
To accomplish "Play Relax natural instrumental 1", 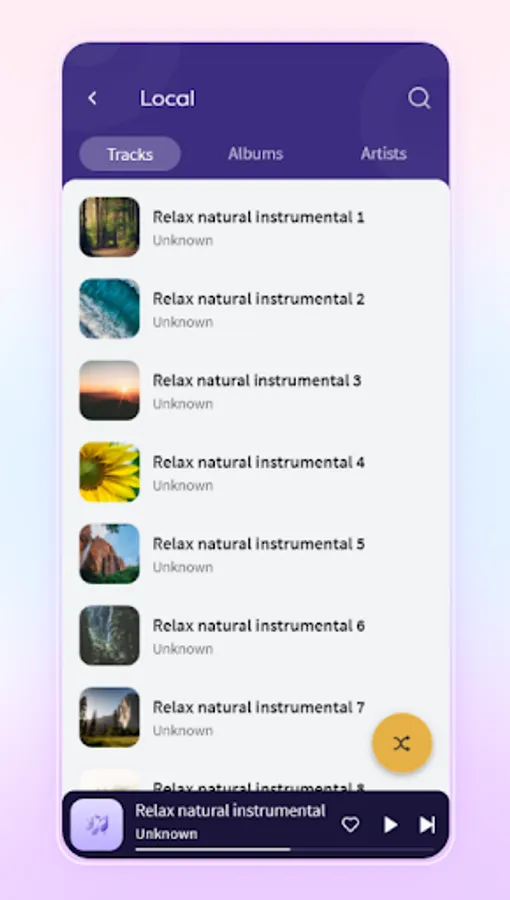I will [x=256, y=227].
